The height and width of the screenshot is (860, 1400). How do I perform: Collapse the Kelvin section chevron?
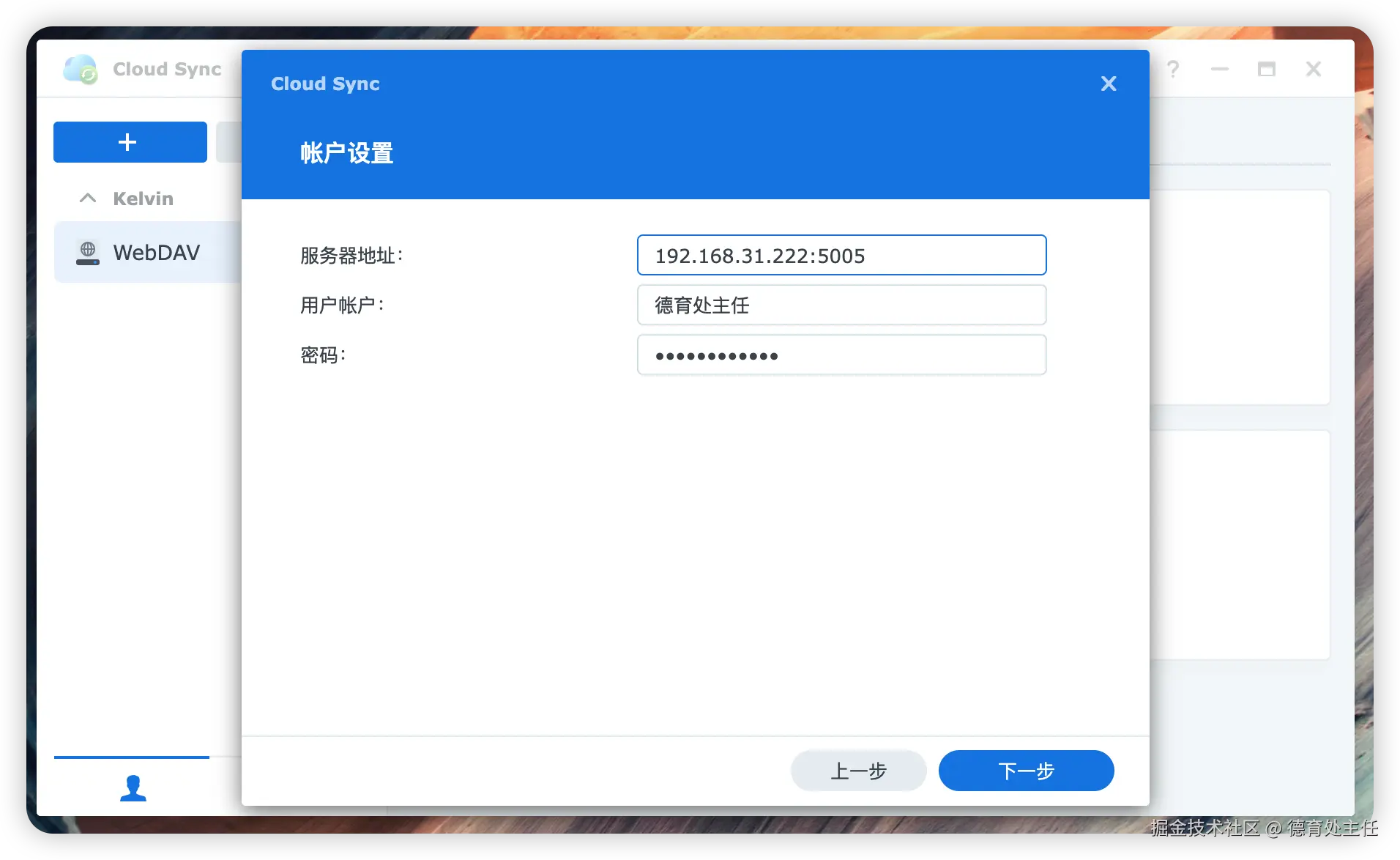point(88,199)
